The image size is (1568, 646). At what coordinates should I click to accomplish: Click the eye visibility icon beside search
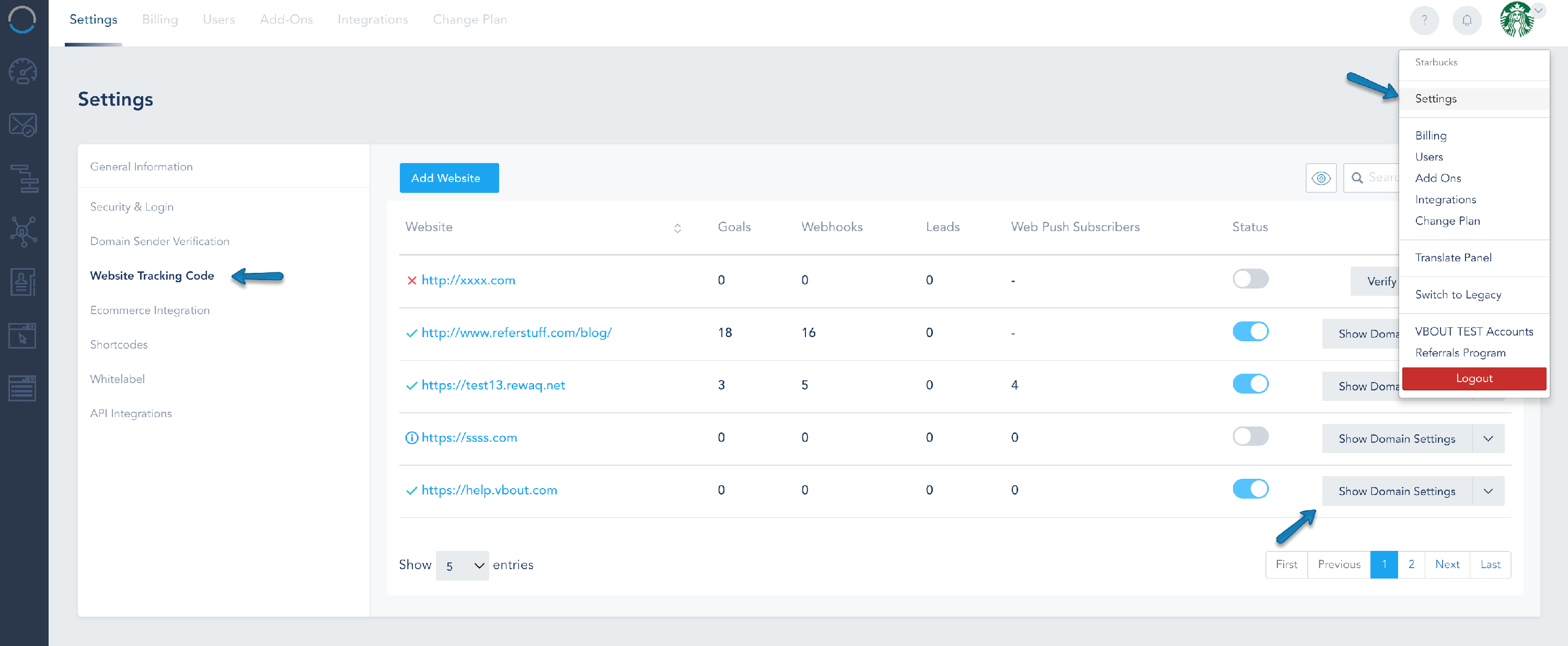[x=1320, y=178]
